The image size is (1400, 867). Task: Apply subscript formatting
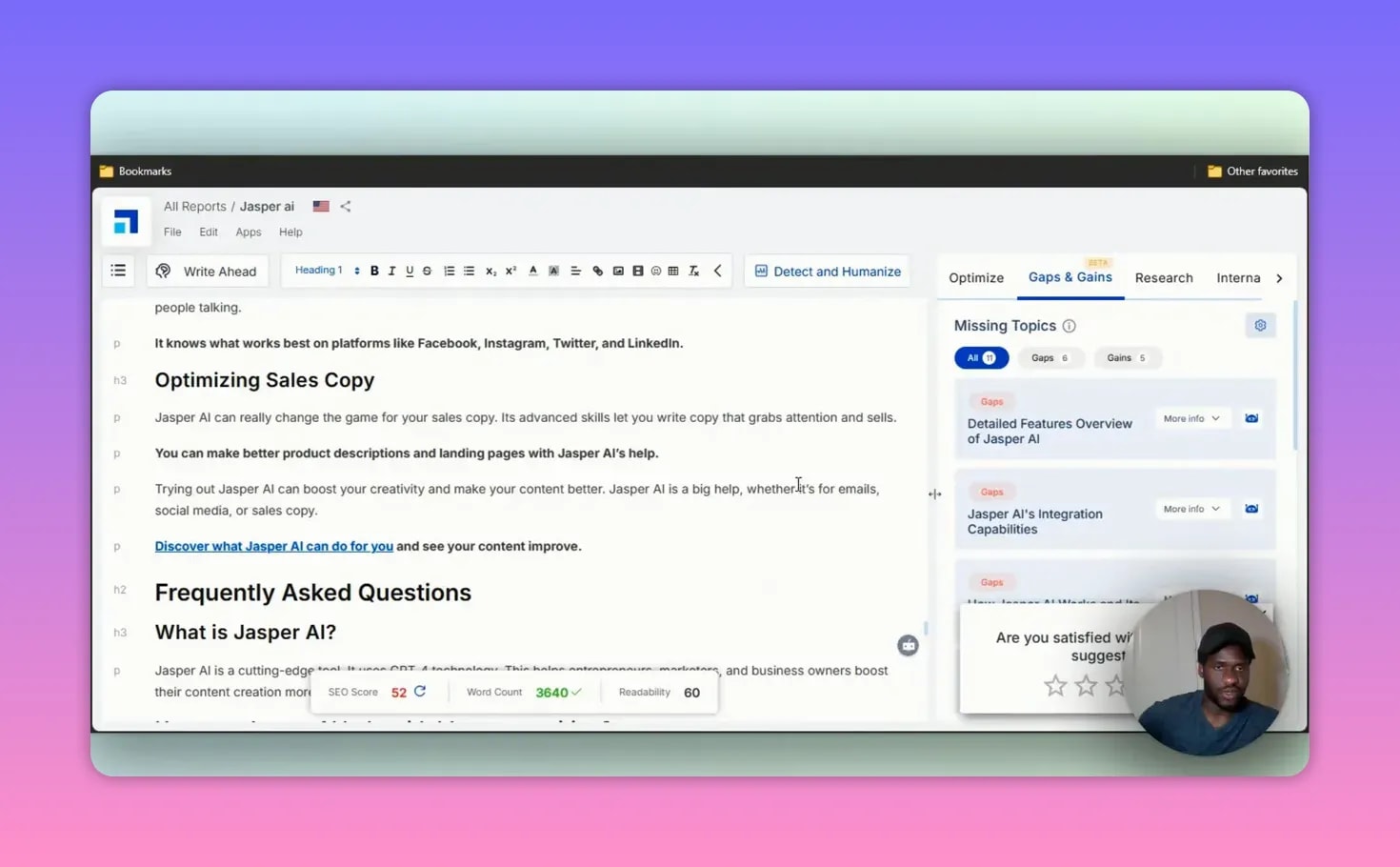click(x=490, y=272)
